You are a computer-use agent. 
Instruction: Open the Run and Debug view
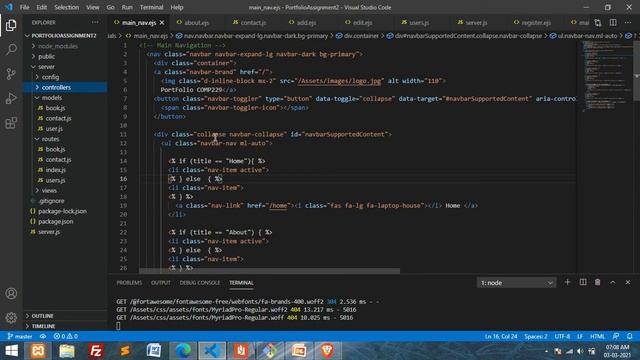pos(11,98)
